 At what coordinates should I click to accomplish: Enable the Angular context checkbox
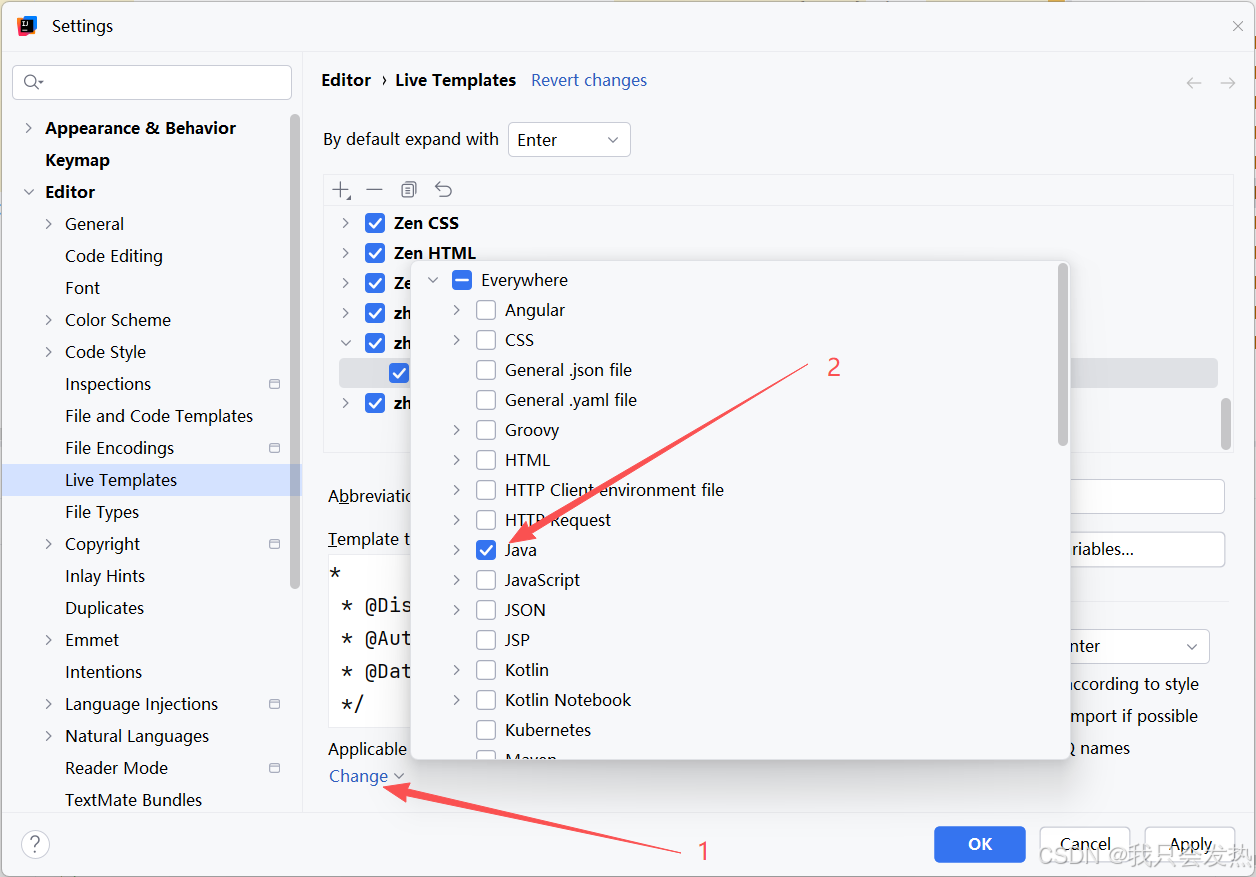[486, 310]
